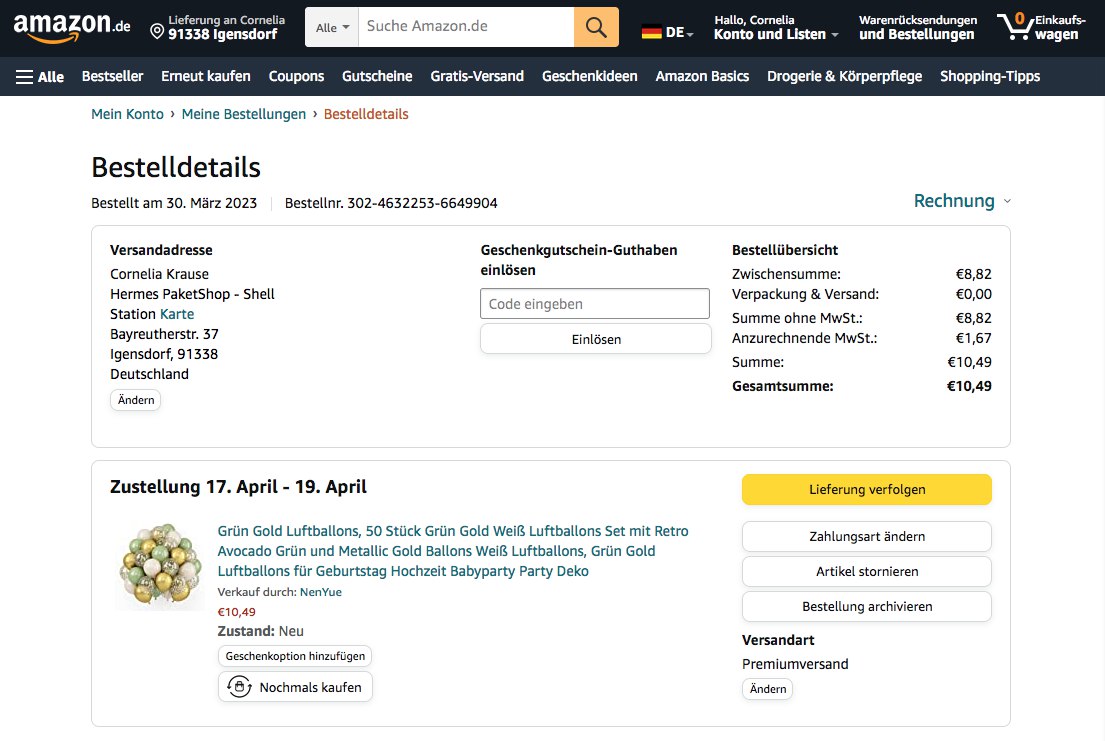Open Bestseller in navigation bar
This screenshot has width=1105, height=741.
pyautogui.click(x=112, y=76)
